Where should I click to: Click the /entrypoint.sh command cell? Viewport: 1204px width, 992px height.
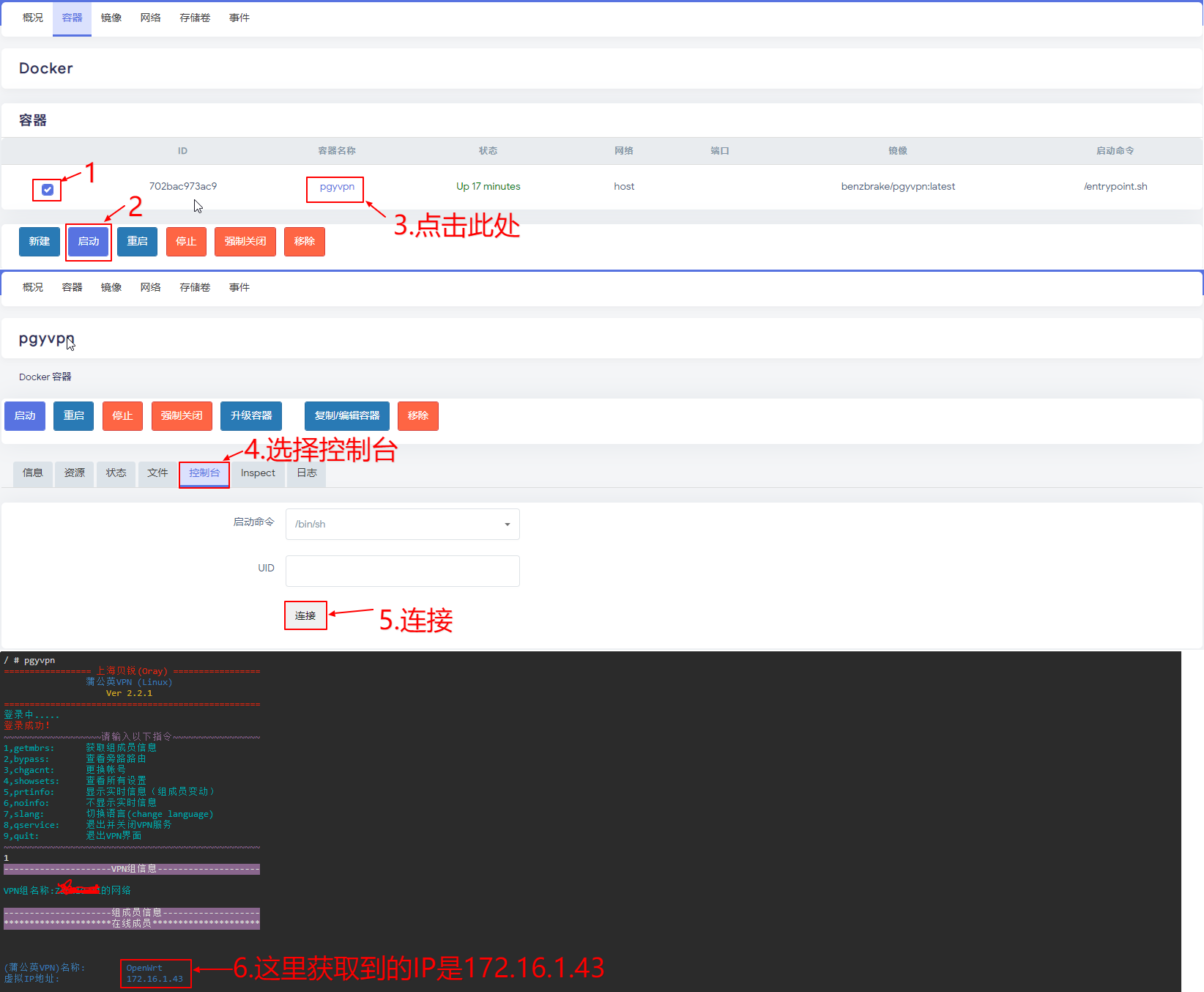(1115, 187)
